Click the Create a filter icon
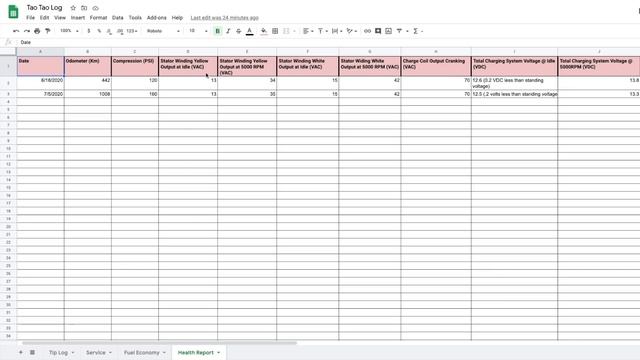Screen dimensions: 640x360 point(399,31)
